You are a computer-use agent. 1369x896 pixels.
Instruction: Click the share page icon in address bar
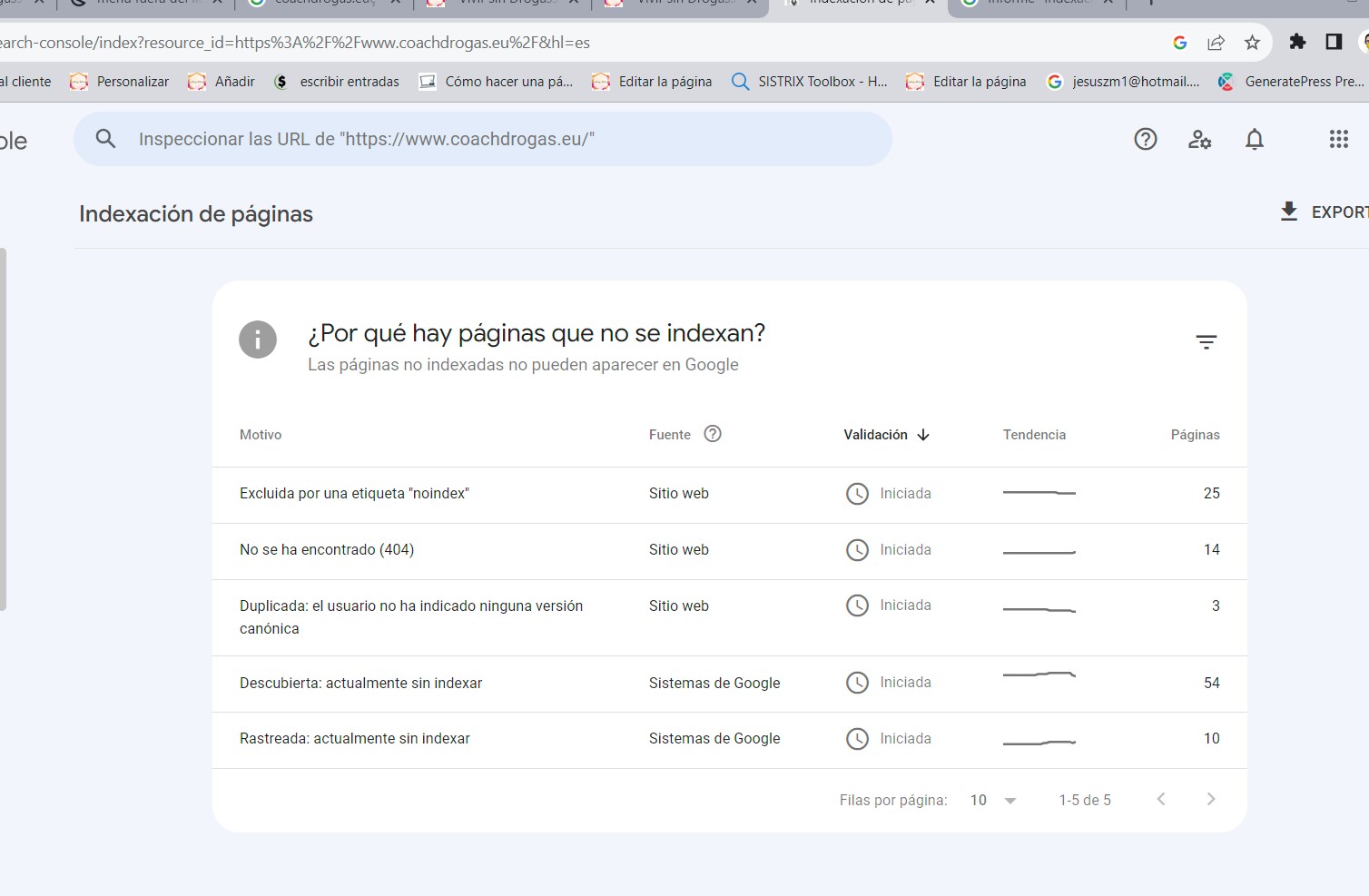(x=1216, y=42)
